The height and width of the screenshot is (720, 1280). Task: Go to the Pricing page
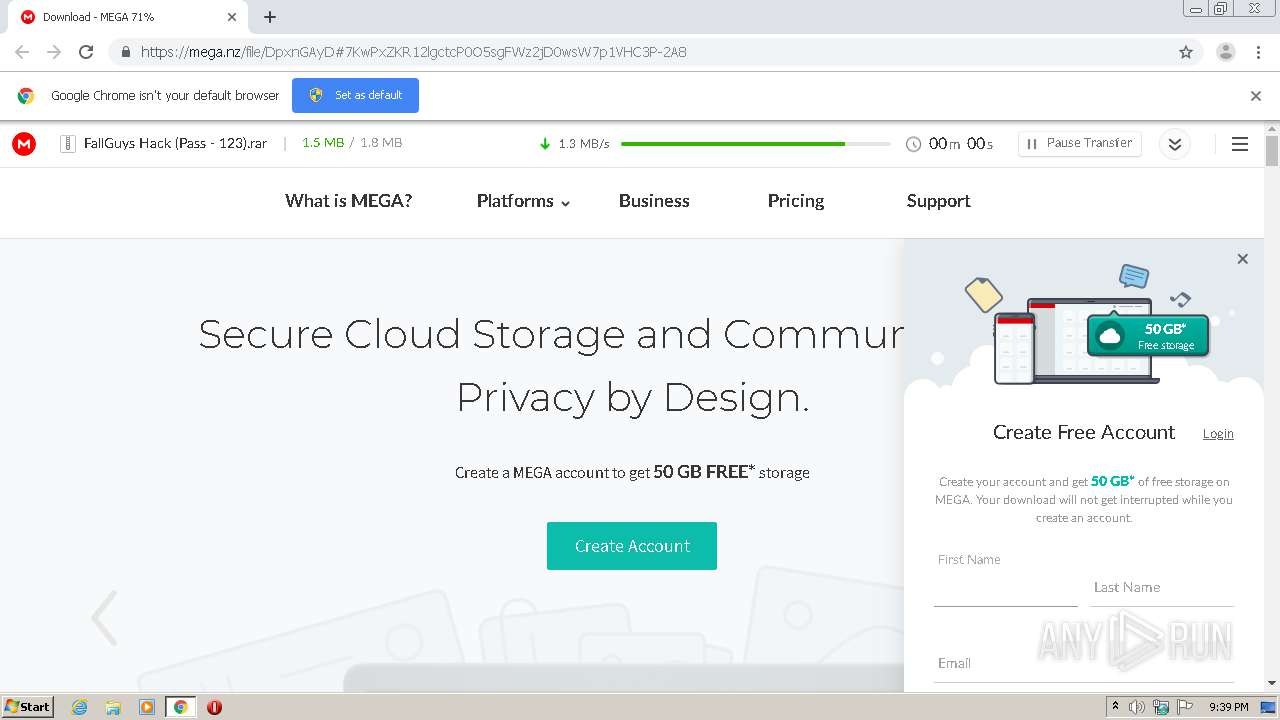point(796,201)
